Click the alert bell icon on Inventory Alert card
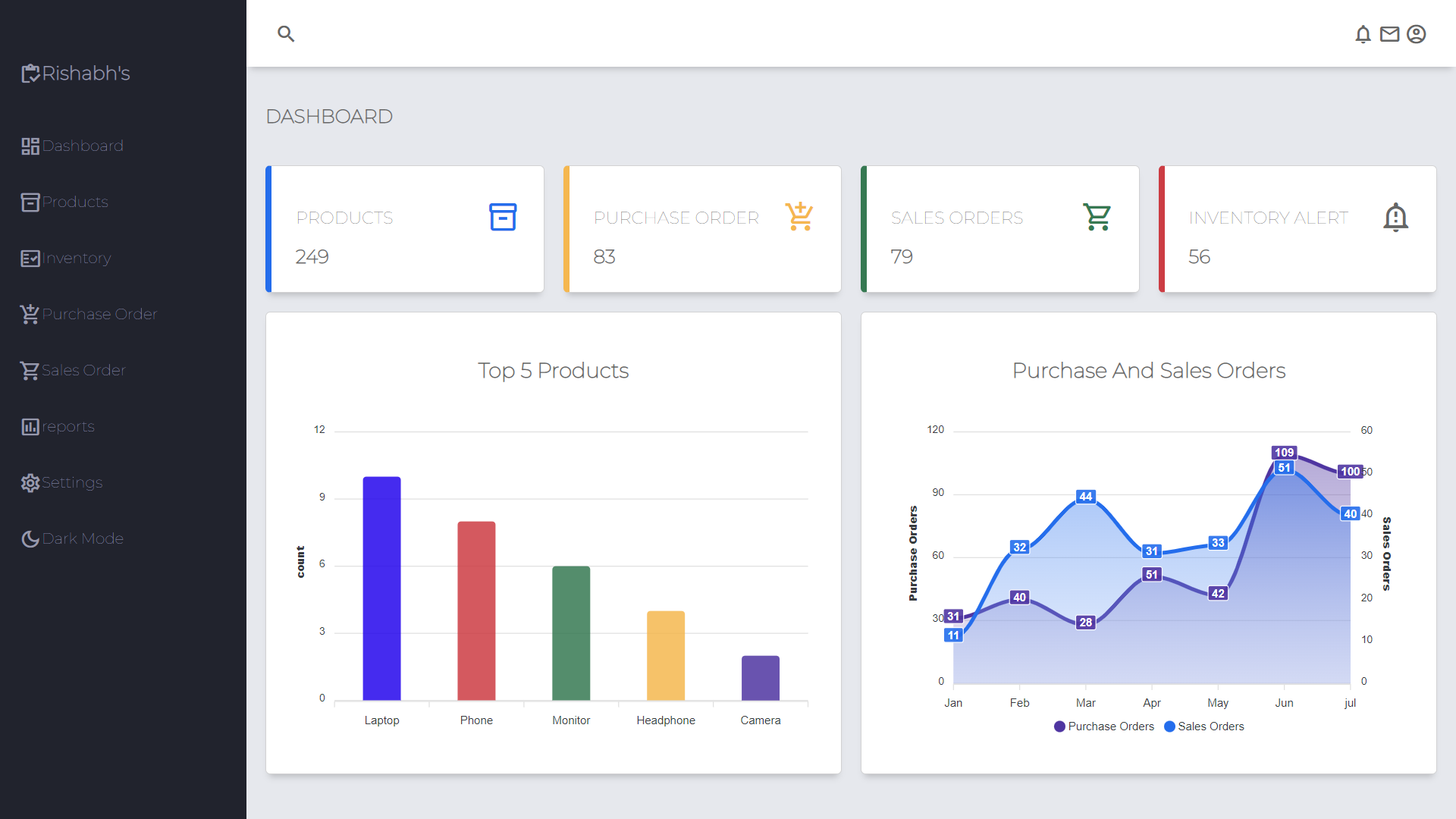 click(1395, 217)
